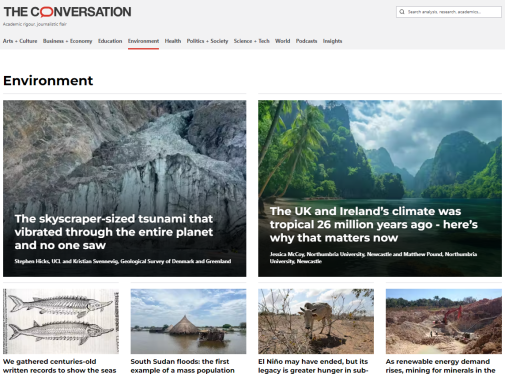Screen dimensions: 505x374
Task: Open the cow in drought thumbnail
Action: pyautogui.click(x=316, y=321)
